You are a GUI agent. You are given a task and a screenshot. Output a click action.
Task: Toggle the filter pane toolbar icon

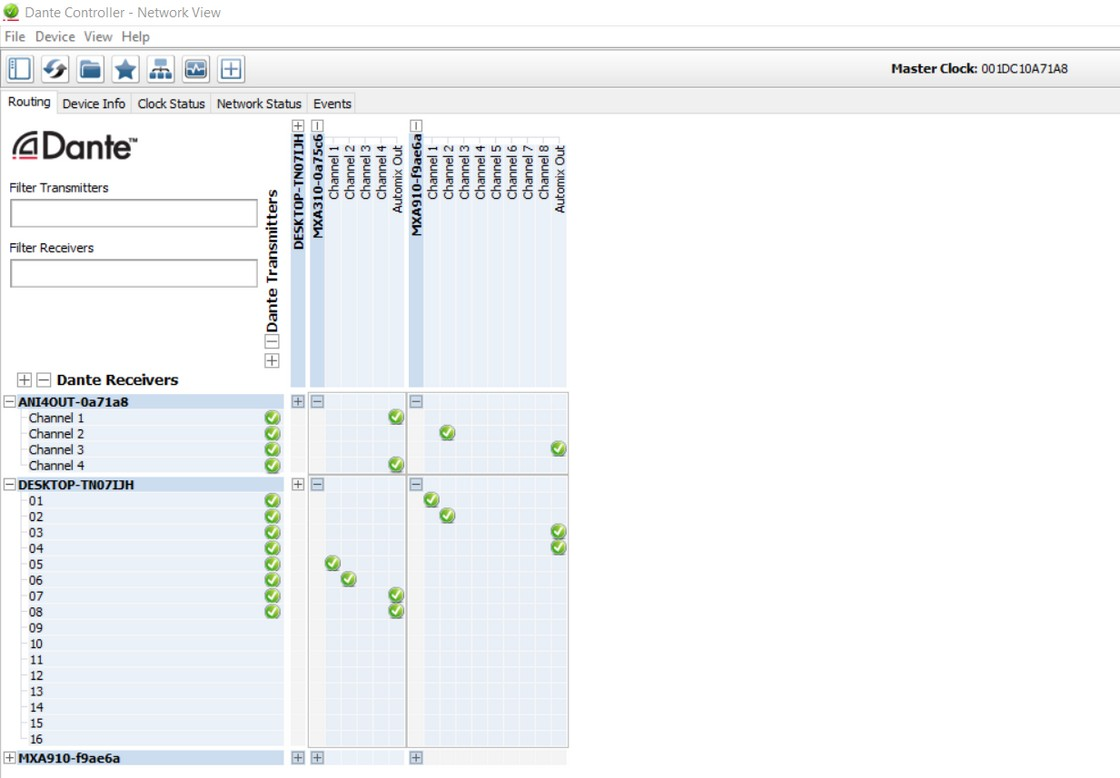click(x=20, y=69)
